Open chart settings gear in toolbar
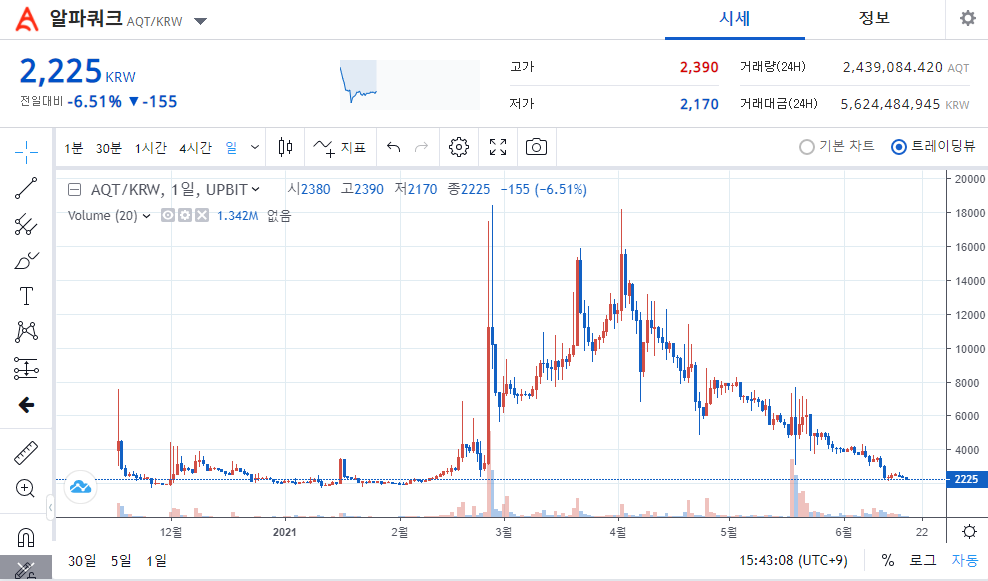This screenshot has width=988, height=581. (459, 147)
